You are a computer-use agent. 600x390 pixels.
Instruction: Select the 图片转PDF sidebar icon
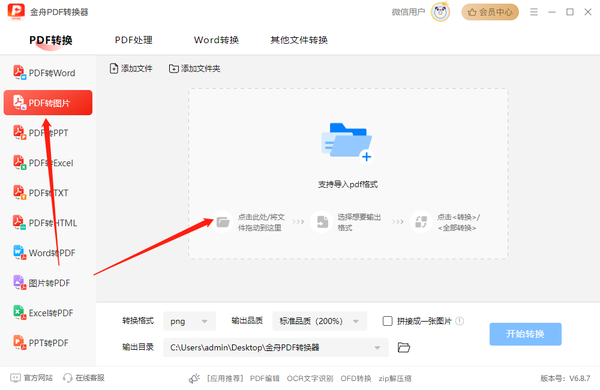click(x=19, y=282)
